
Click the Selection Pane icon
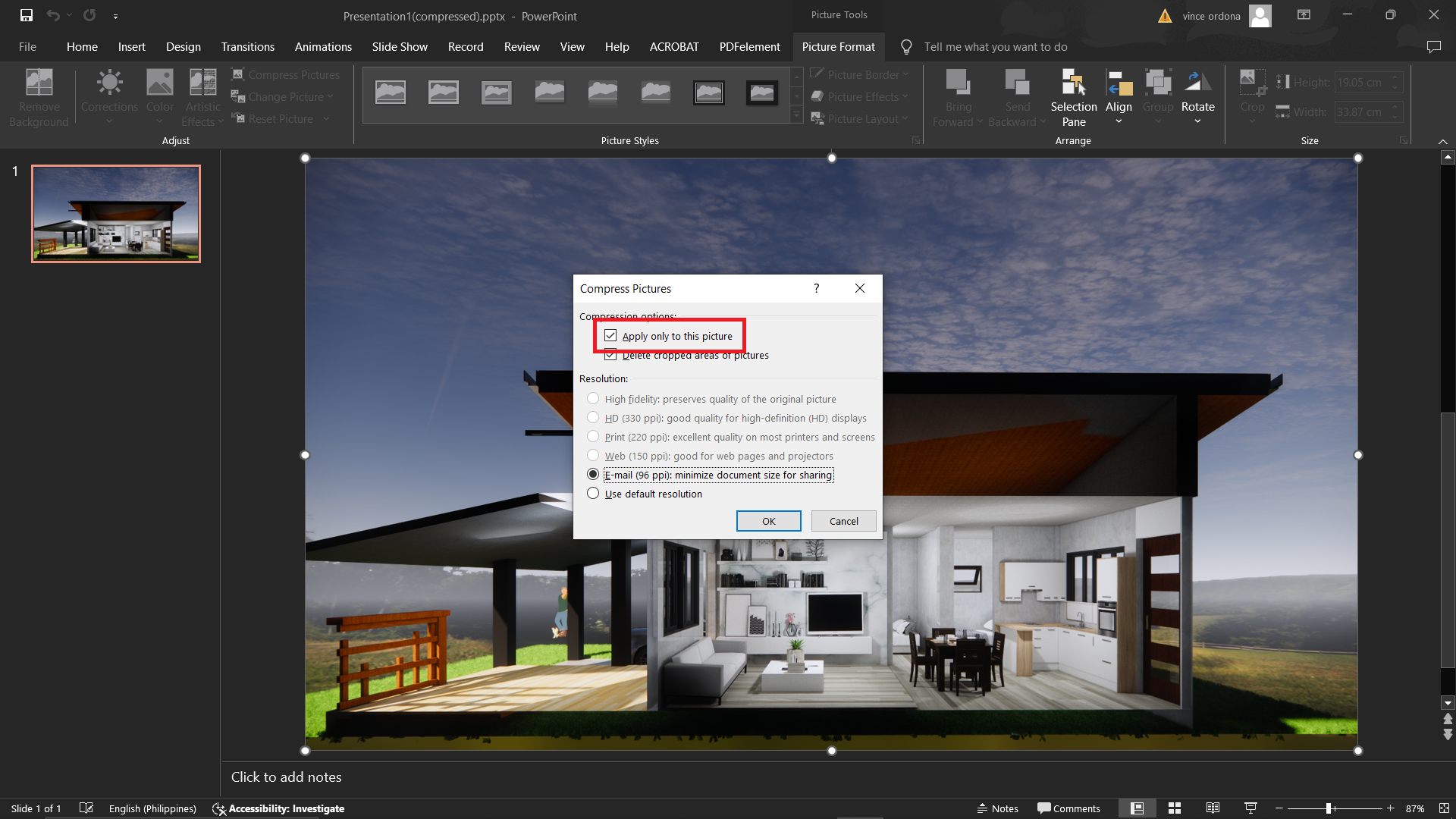coord(1074,96)
